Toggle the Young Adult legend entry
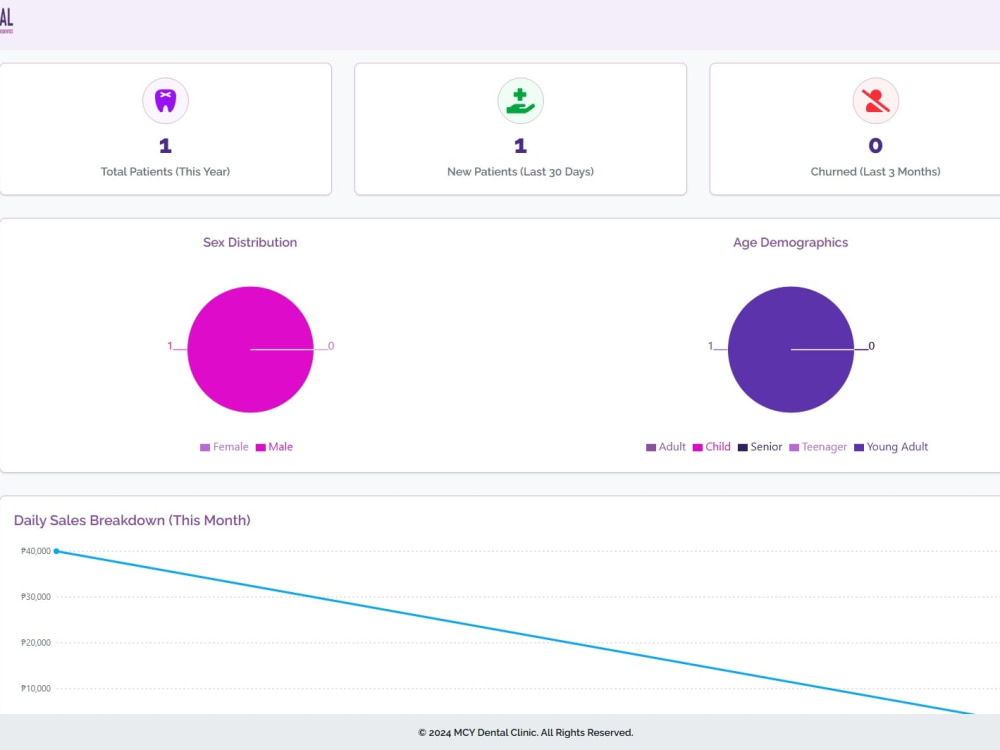 coord(891,447)
